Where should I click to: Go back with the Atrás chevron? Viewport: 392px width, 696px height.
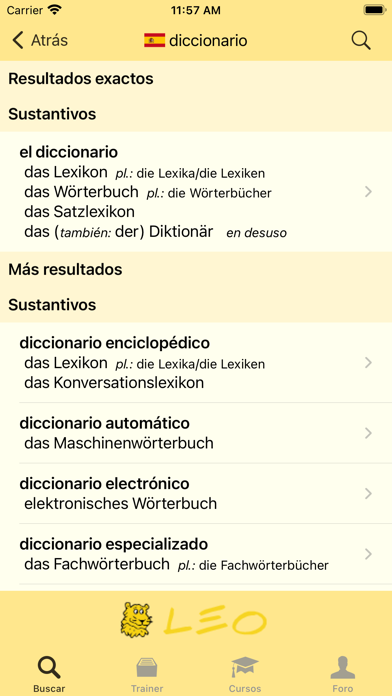coord(18,40)
